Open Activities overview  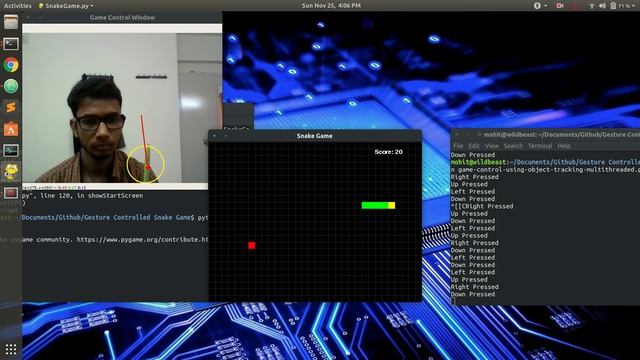tap(17, 6)
